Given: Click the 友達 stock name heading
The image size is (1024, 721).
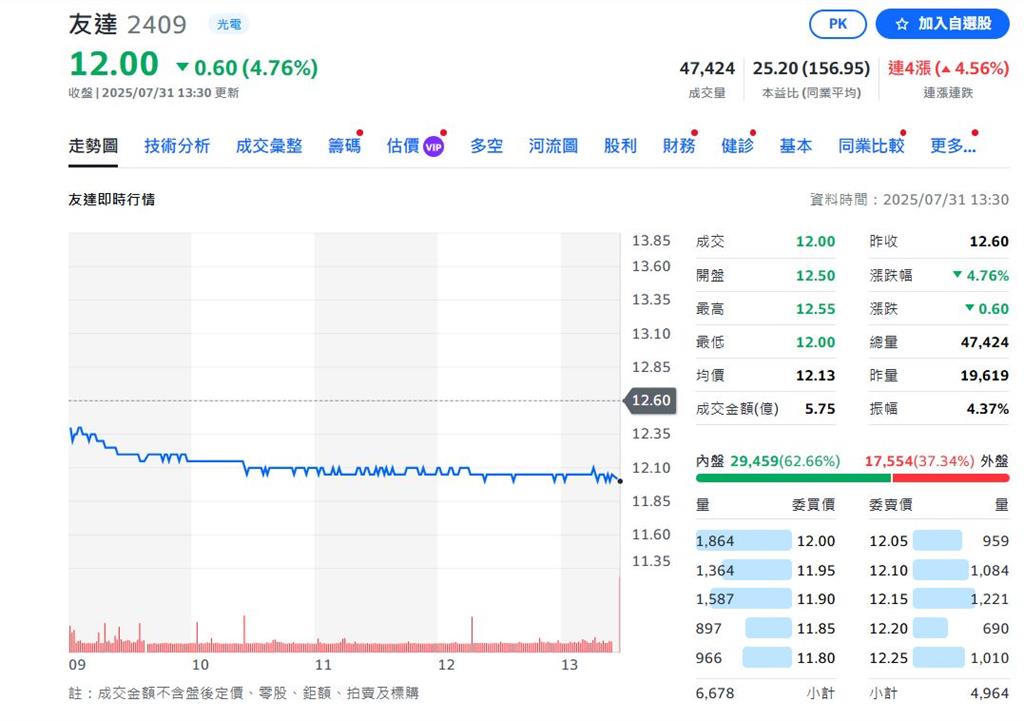Looking at the screenshot, I should (x=93, y=24).
